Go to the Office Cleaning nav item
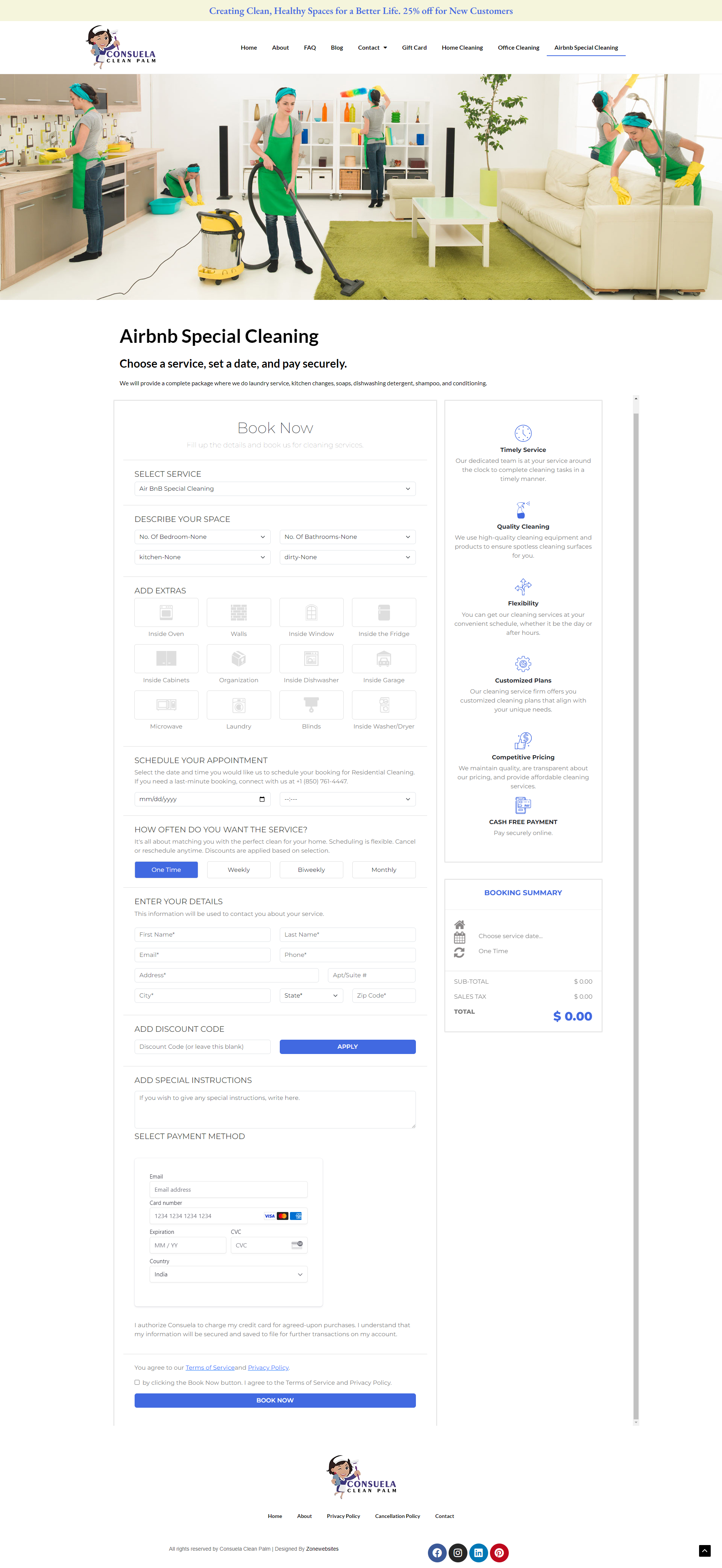The height and width of the screenshot is (1568, 722). pos(518,47)
